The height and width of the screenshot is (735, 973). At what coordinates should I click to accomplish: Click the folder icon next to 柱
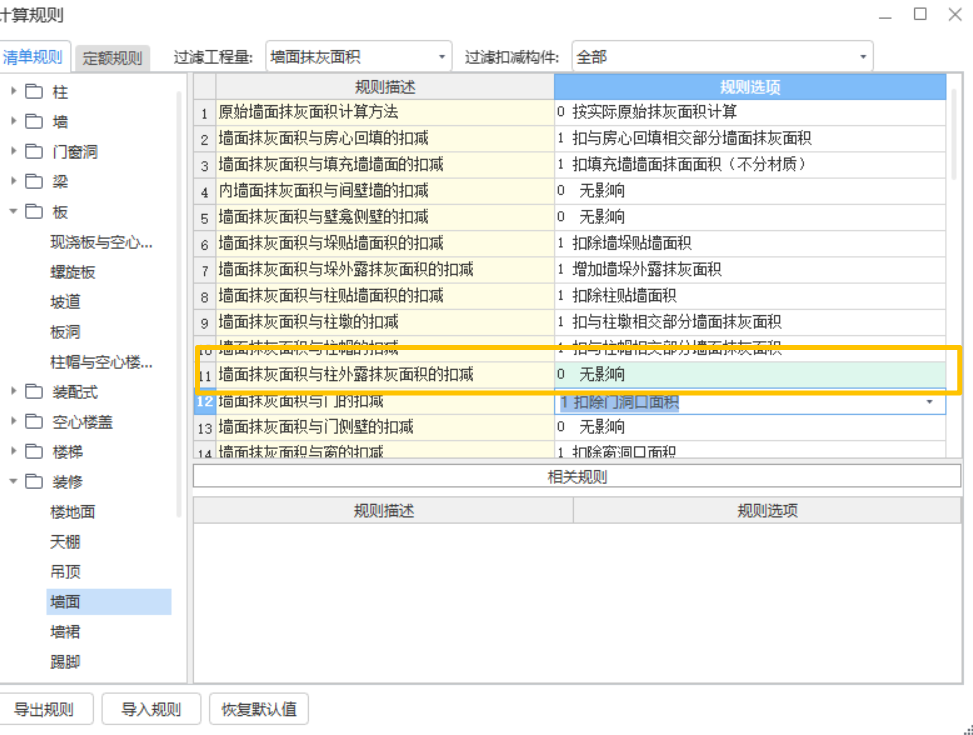[34, 91]
